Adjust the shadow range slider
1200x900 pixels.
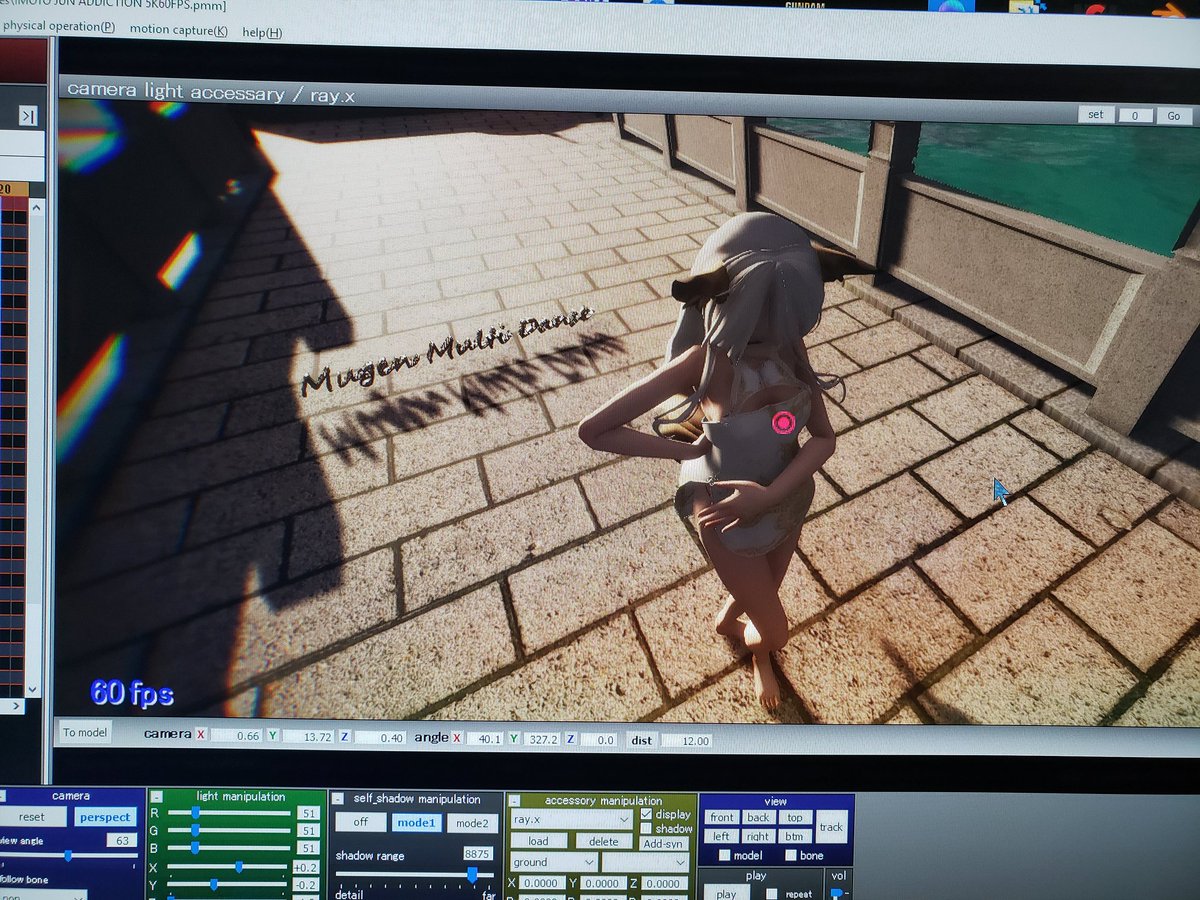(415, 875)
